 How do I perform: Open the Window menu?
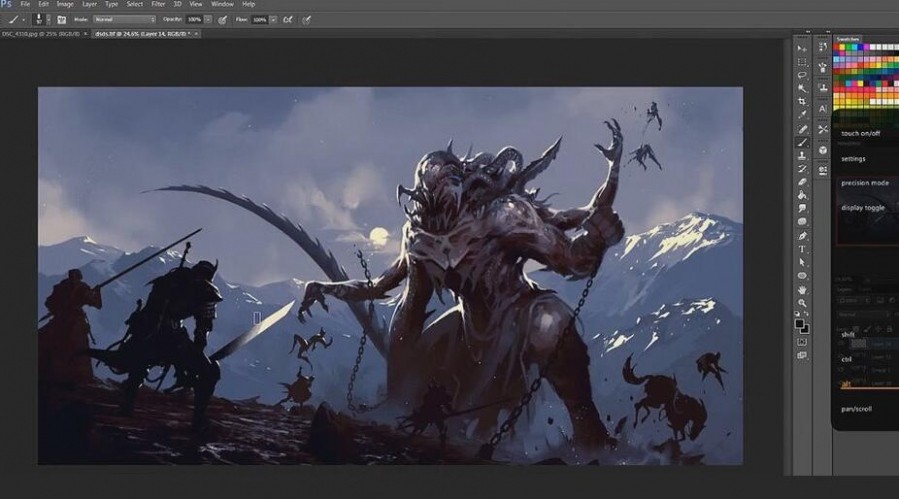pos(222,4)
